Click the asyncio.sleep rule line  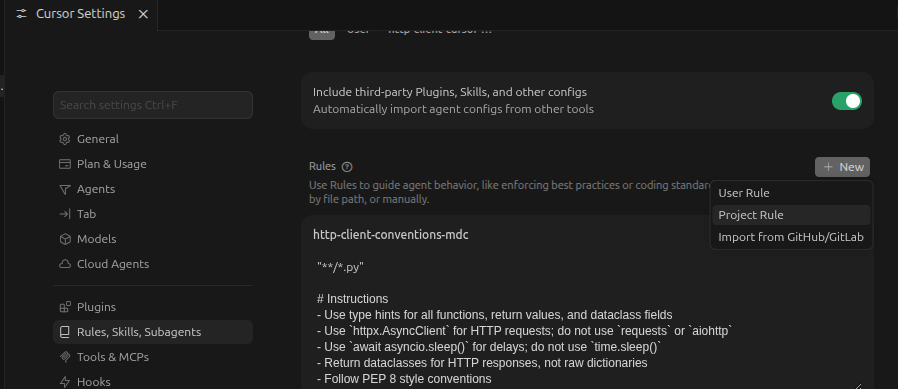(x=489, y=347)
